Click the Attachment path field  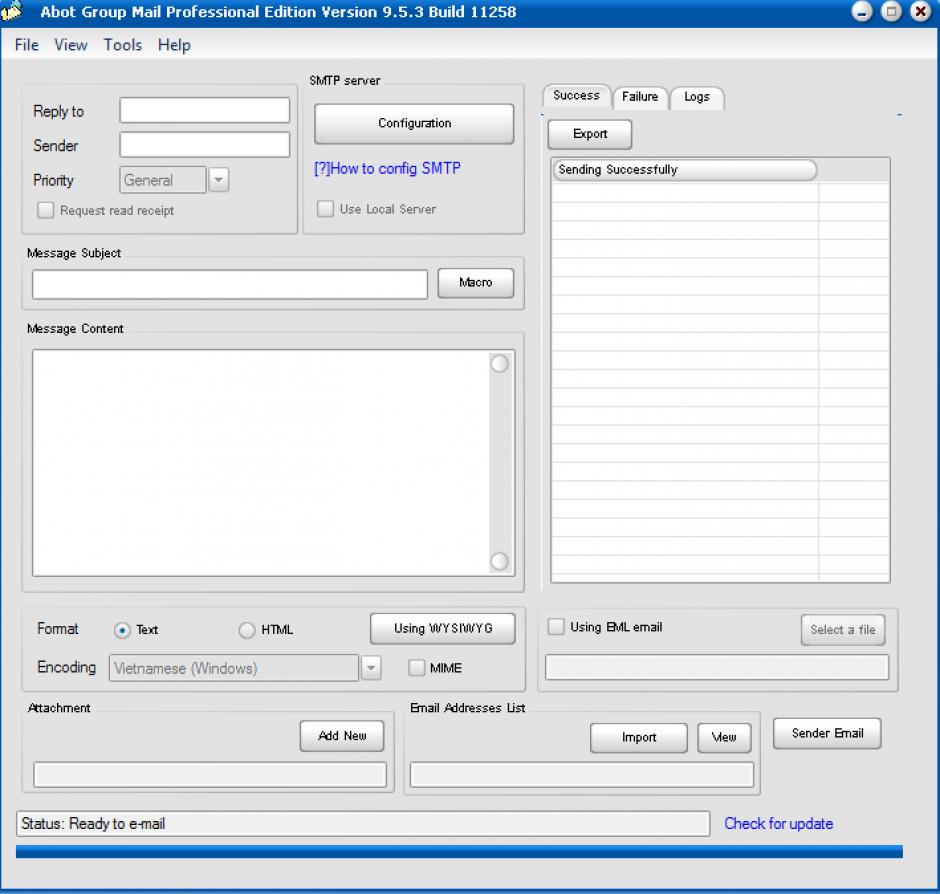[210, 775]
